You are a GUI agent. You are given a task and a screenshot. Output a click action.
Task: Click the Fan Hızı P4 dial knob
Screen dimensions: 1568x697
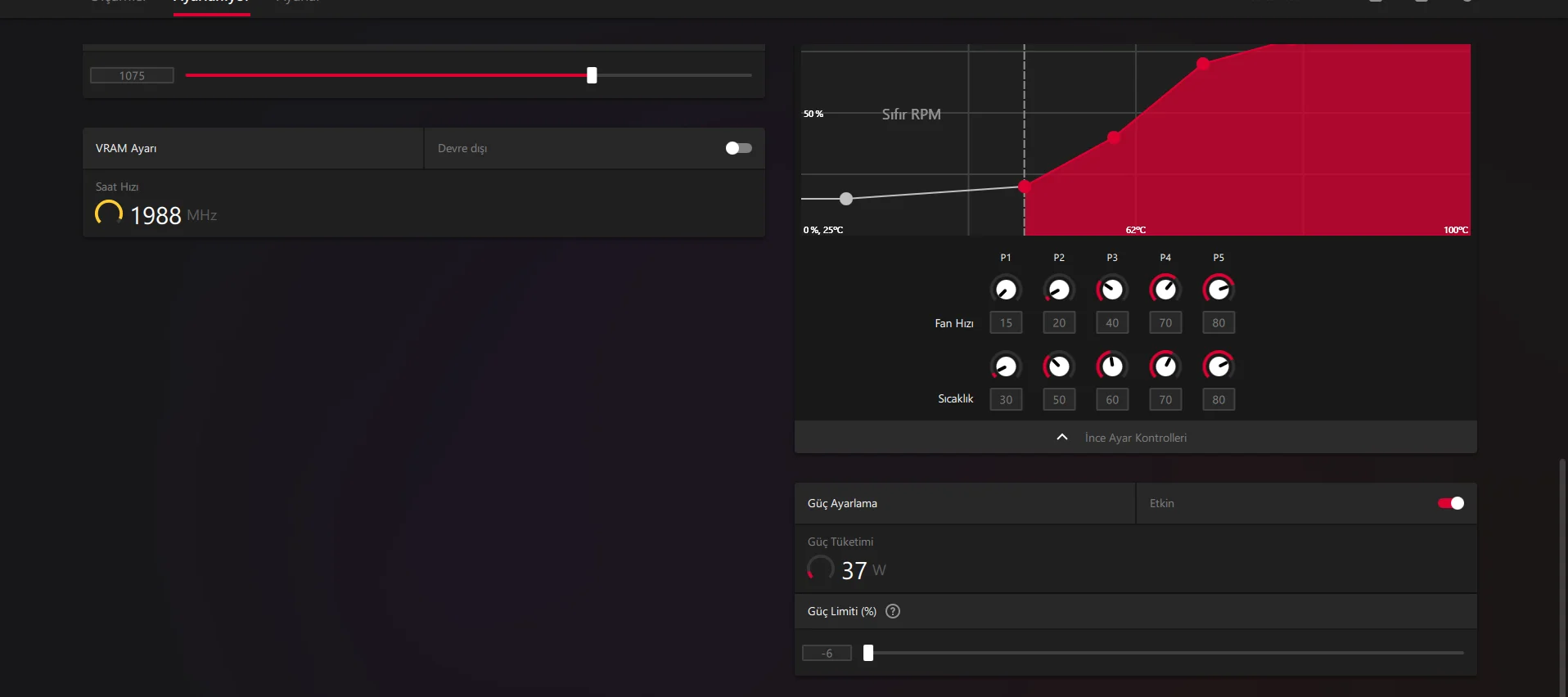pos(1165,289)
